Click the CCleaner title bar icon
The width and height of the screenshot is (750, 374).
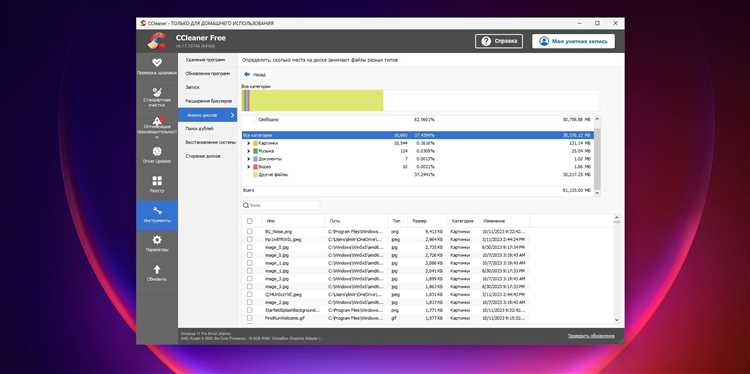(x=143, y=23)
